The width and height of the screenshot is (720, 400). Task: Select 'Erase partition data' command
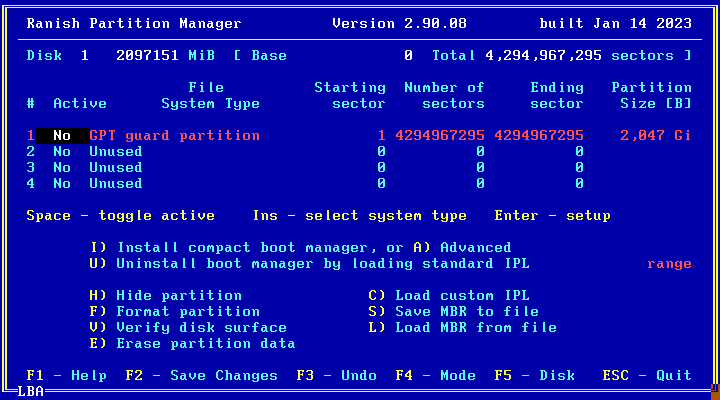pyautogui.click(x=192, y=343)
